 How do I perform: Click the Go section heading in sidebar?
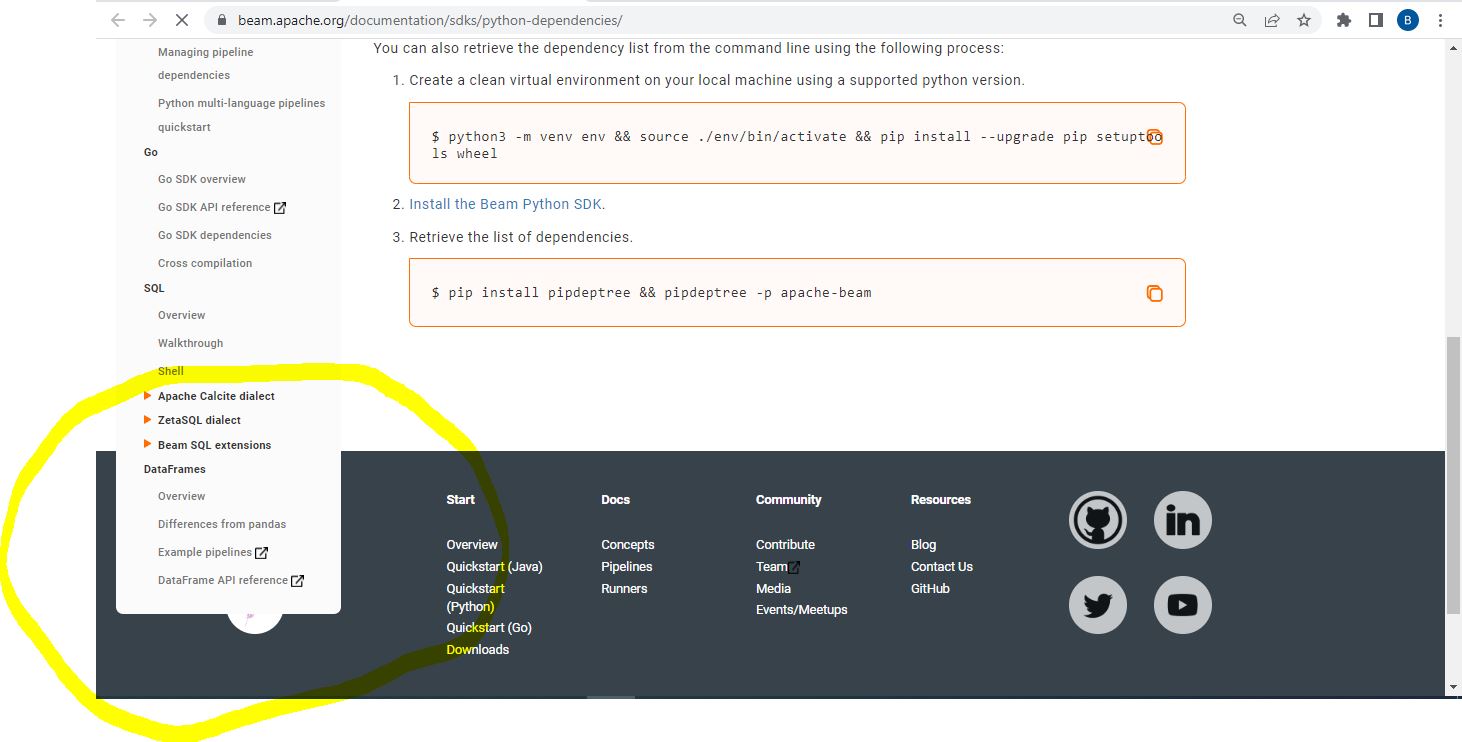coord(151,152)
